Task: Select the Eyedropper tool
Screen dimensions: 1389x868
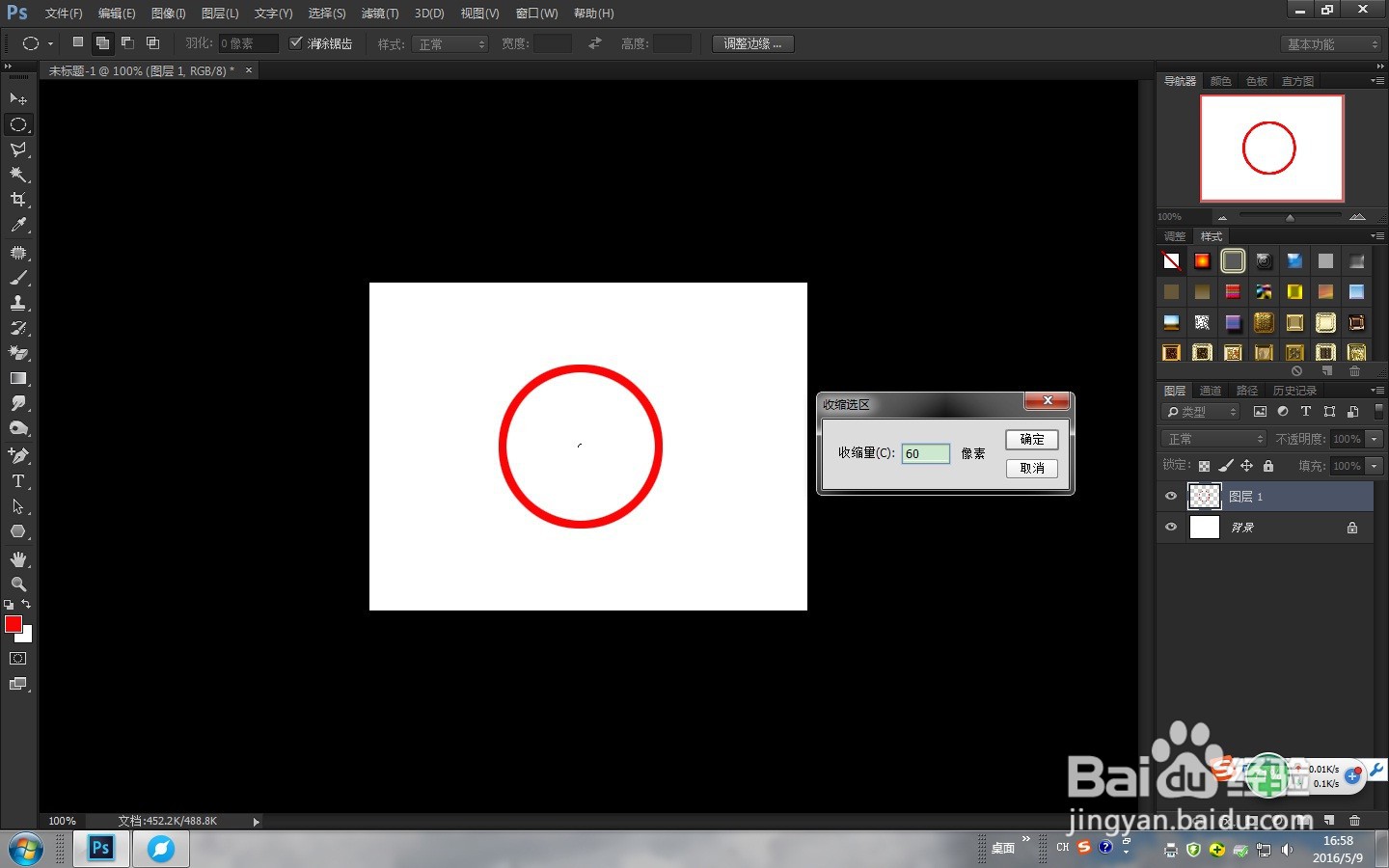Action: pyautogui.click(x=18, y=225)
